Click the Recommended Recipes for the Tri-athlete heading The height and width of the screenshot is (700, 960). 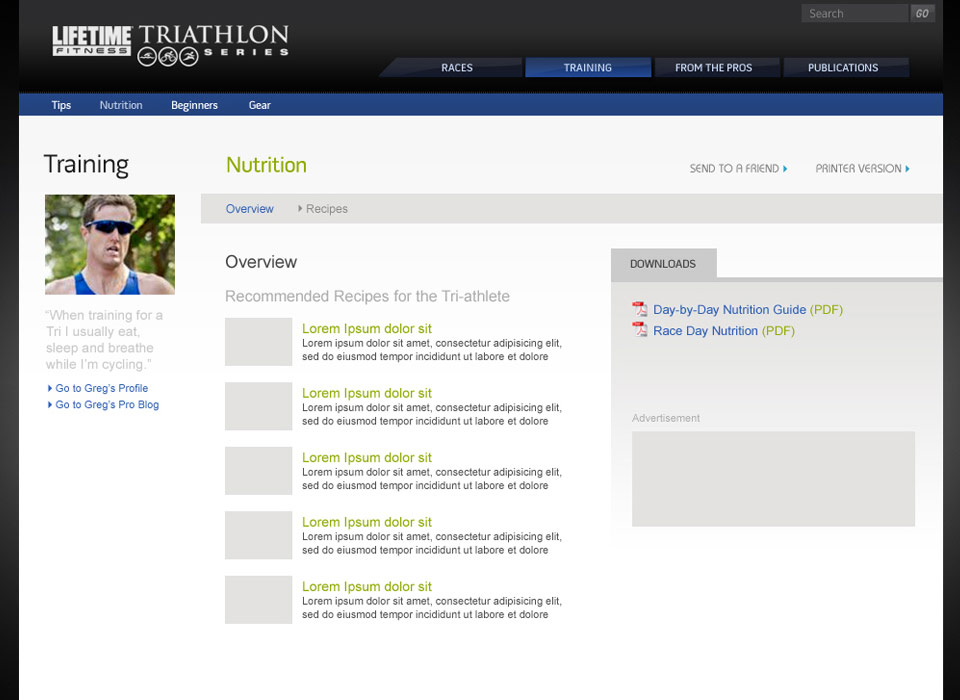click(x=367, y=296)
